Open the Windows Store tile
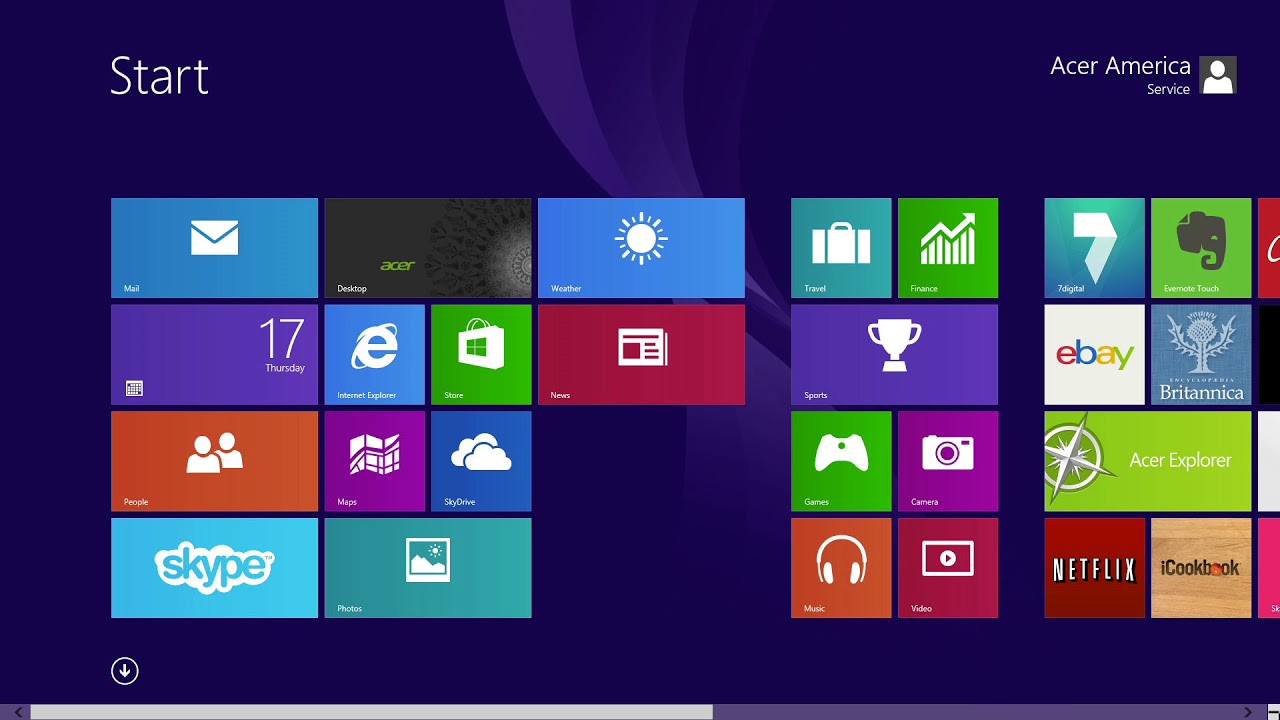This screenshot has width=1280, height=720. pyautogui.click(x=481, y=355)
